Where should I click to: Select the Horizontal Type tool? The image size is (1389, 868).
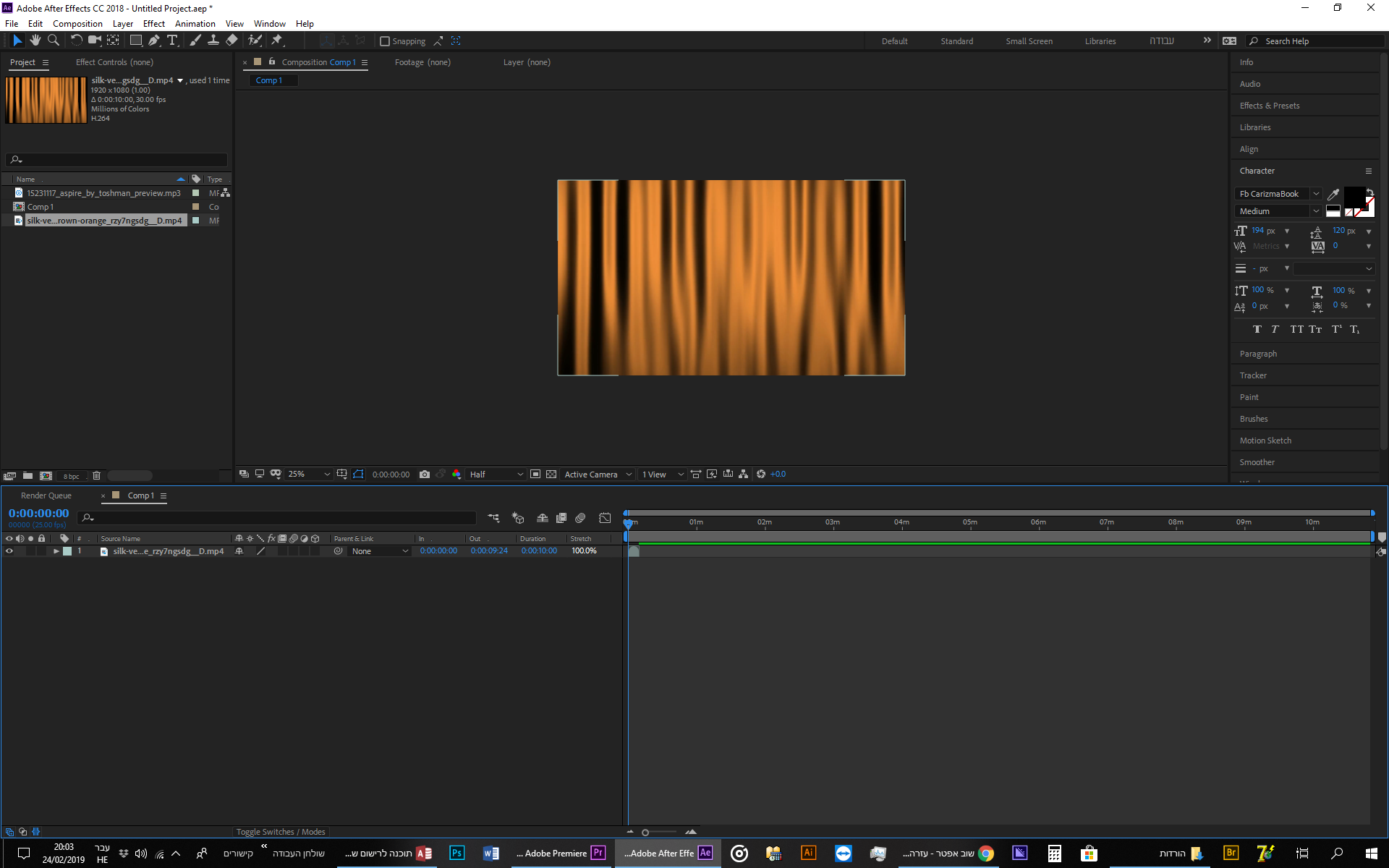point(172,41)
